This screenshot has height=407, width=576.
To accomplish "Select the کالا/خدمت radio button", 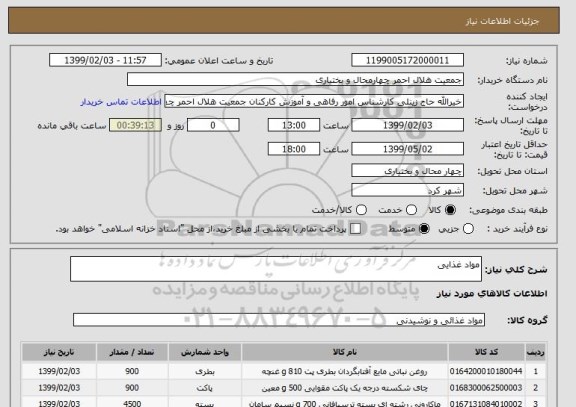I will point(361,210).
